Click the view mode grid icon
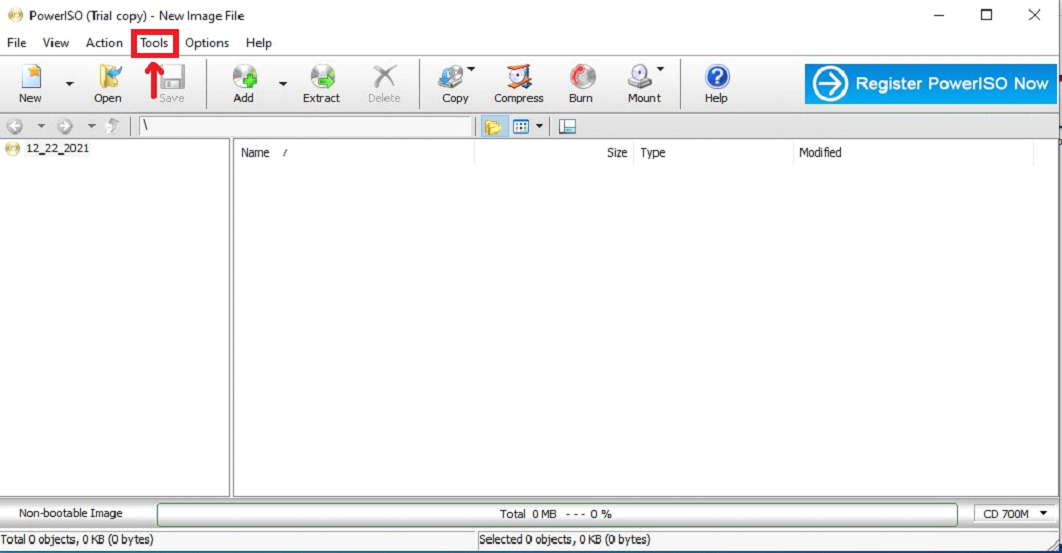Viewport: 1062px width, 553px height. (521, 127)
